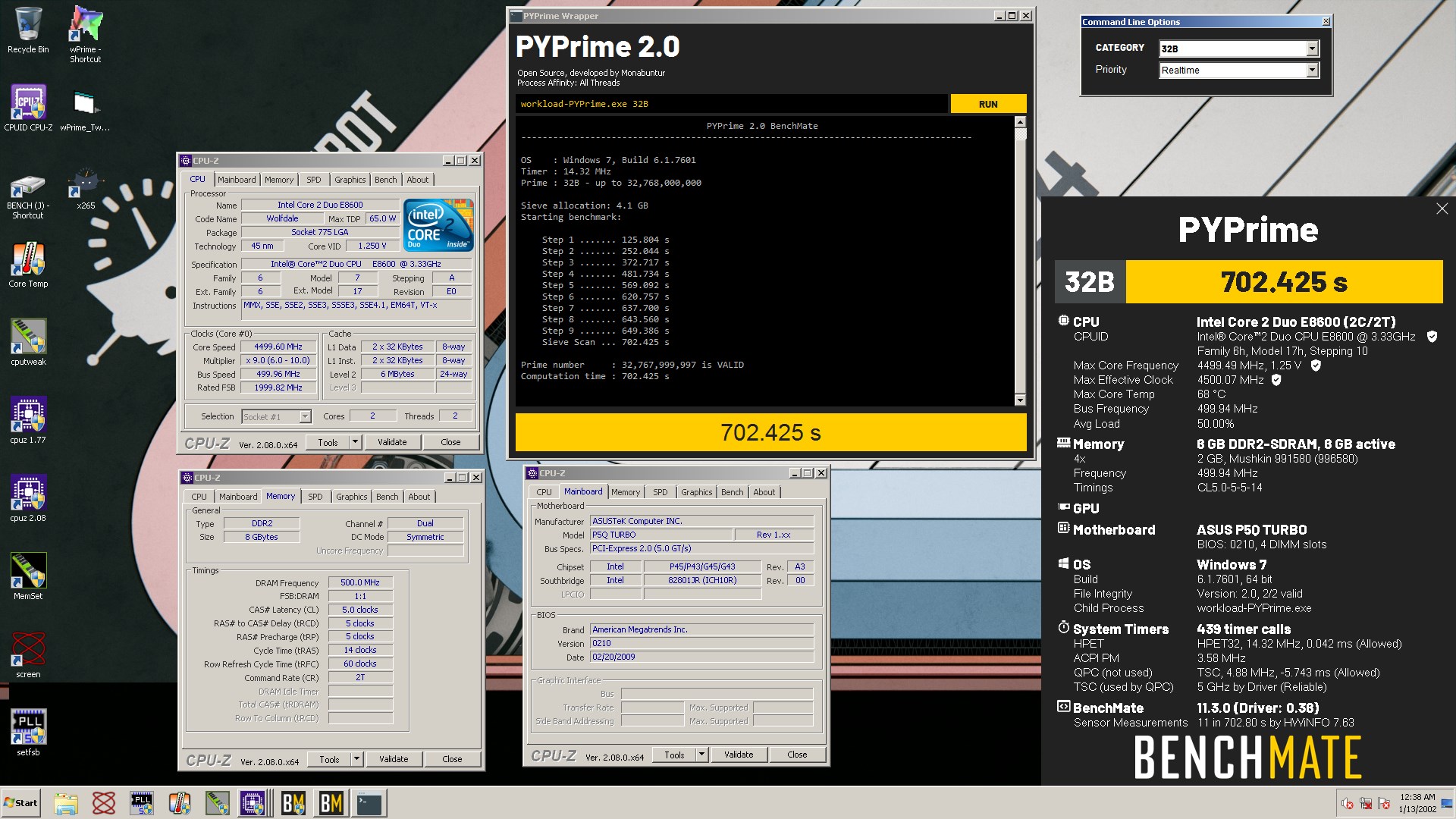Click Validate in Mainboard CPU-Z window
Image resolution: width=1456 pixels, height=819 pixels.
739,755
